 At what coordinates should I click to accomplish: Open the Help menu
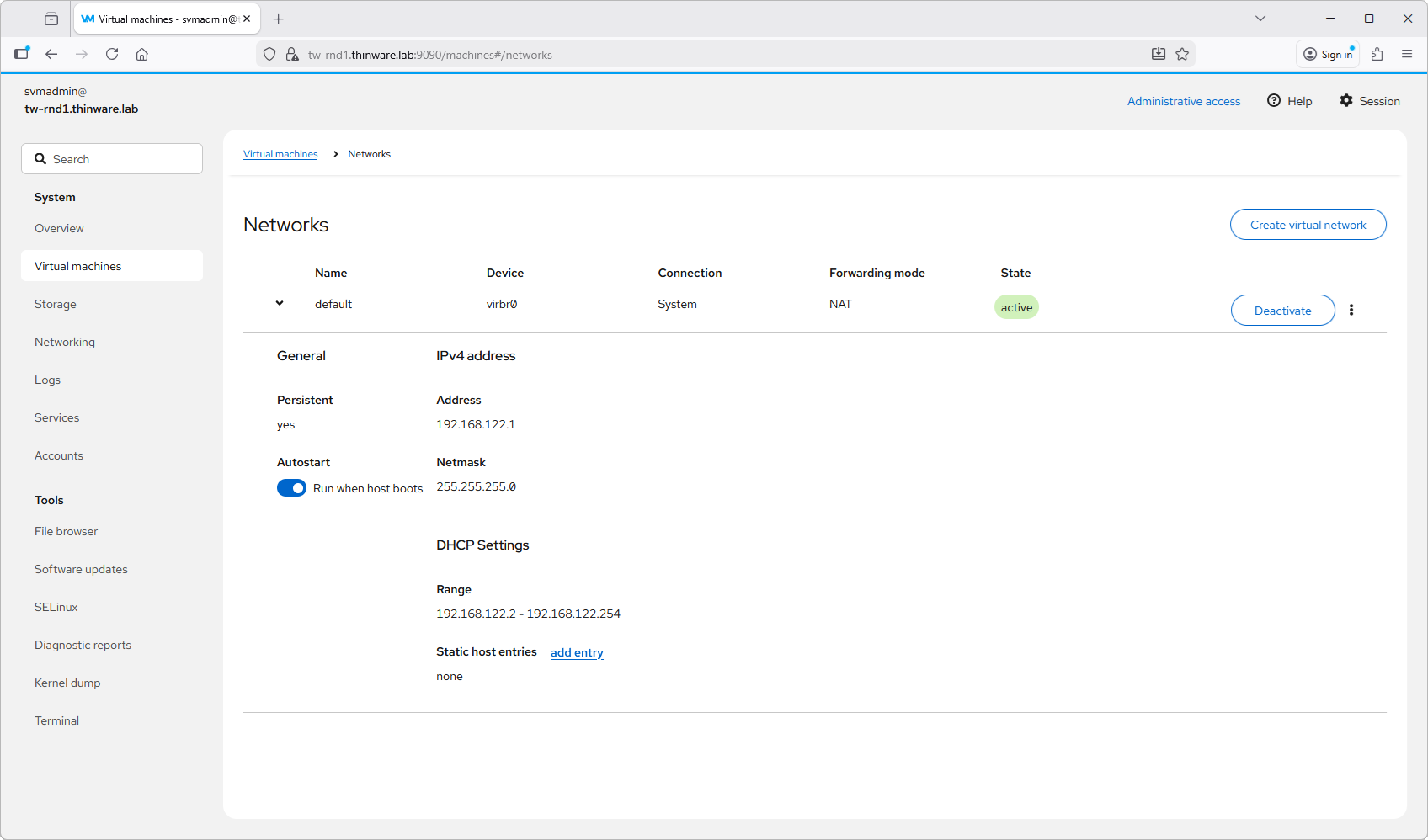point(1290,101)
